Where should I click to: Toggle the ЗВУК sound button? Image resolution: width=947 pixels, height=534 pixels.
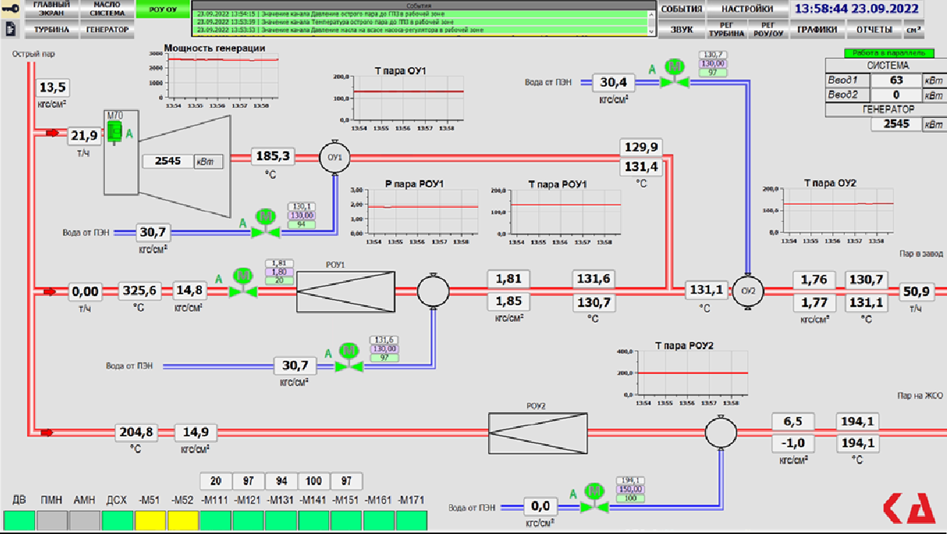coord(681,29)
